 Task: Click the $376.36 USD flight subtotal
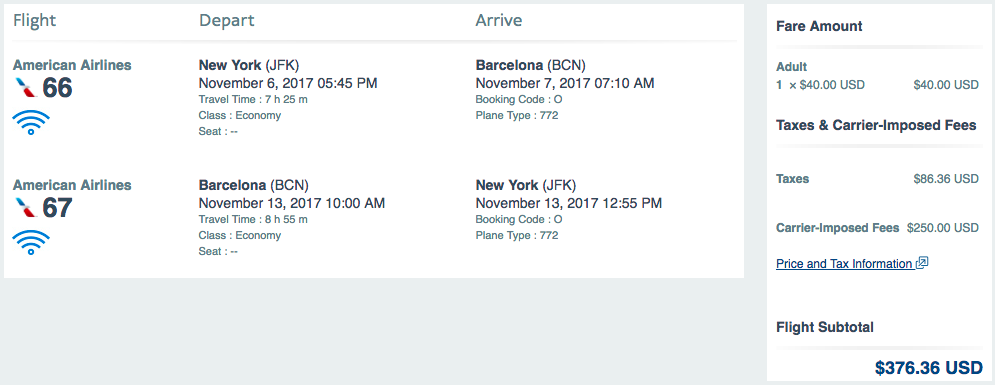(929, 367)
